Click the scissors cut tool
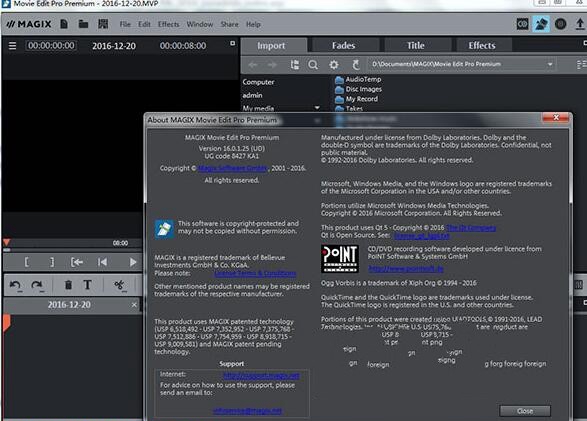Viewport: 587px width, 421px height. tap(119, 286)
